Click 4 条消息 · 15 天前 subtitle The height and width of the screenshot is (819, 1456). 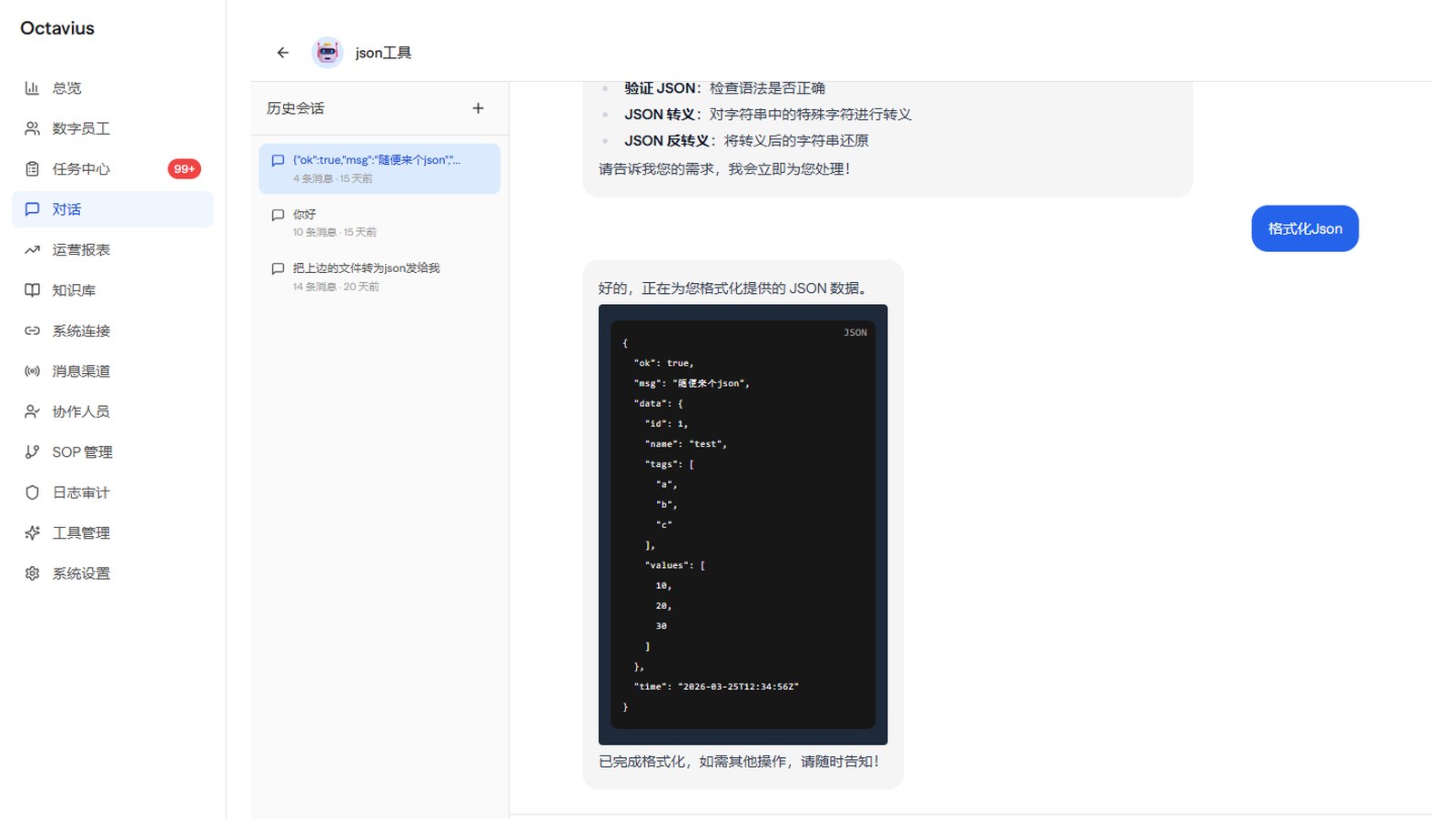pyautogui.click(x=333, y=178)
